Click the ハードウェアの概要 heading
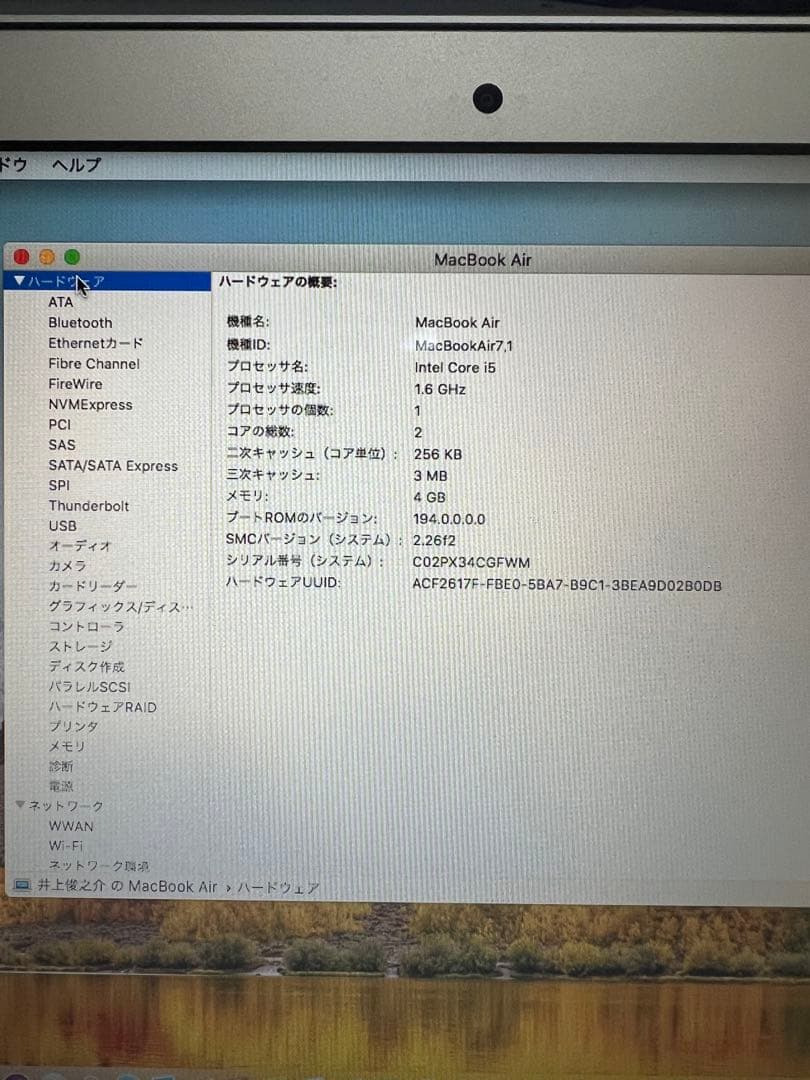 pos(278,282)
